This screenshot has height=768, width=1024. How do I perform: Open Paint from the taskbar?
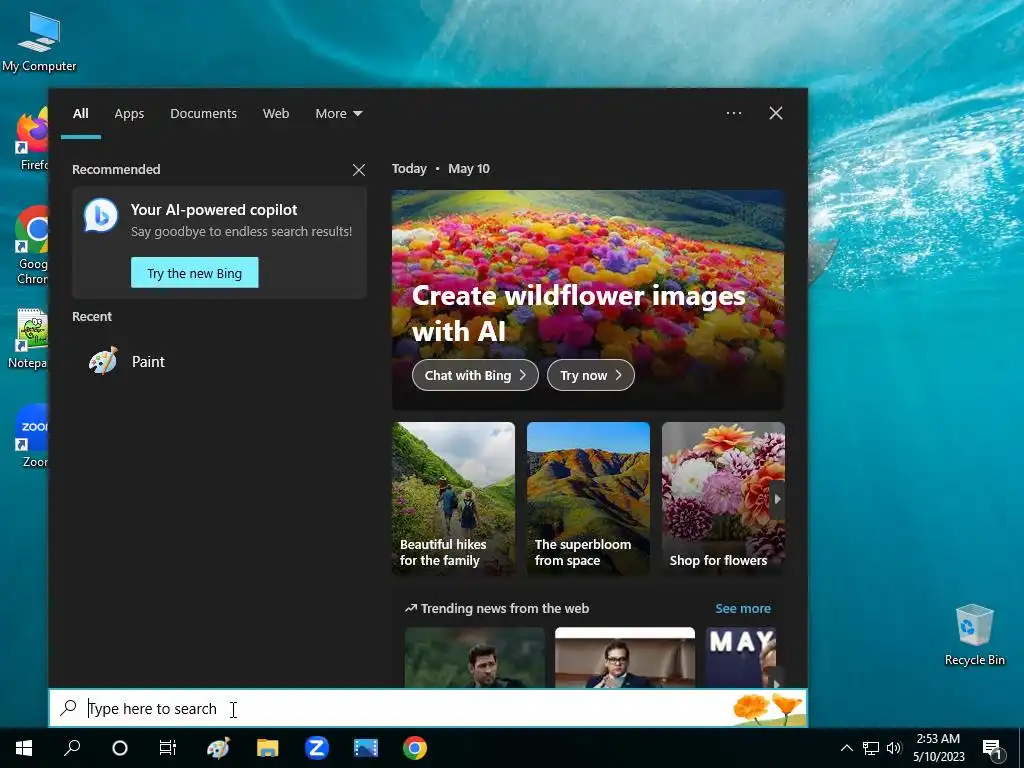click(218, 748)
